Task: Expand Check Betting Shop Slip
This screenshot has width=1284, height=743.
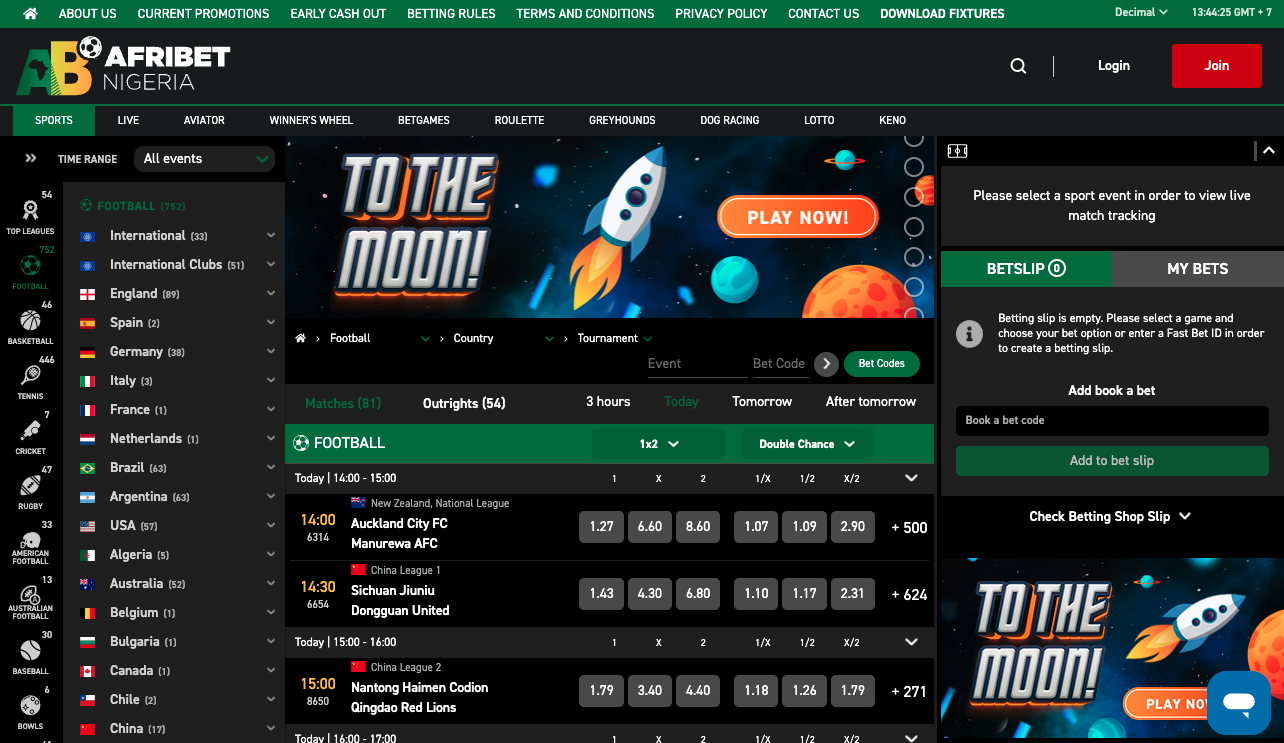Action: pyautogui.click(x=1111, y=517)
